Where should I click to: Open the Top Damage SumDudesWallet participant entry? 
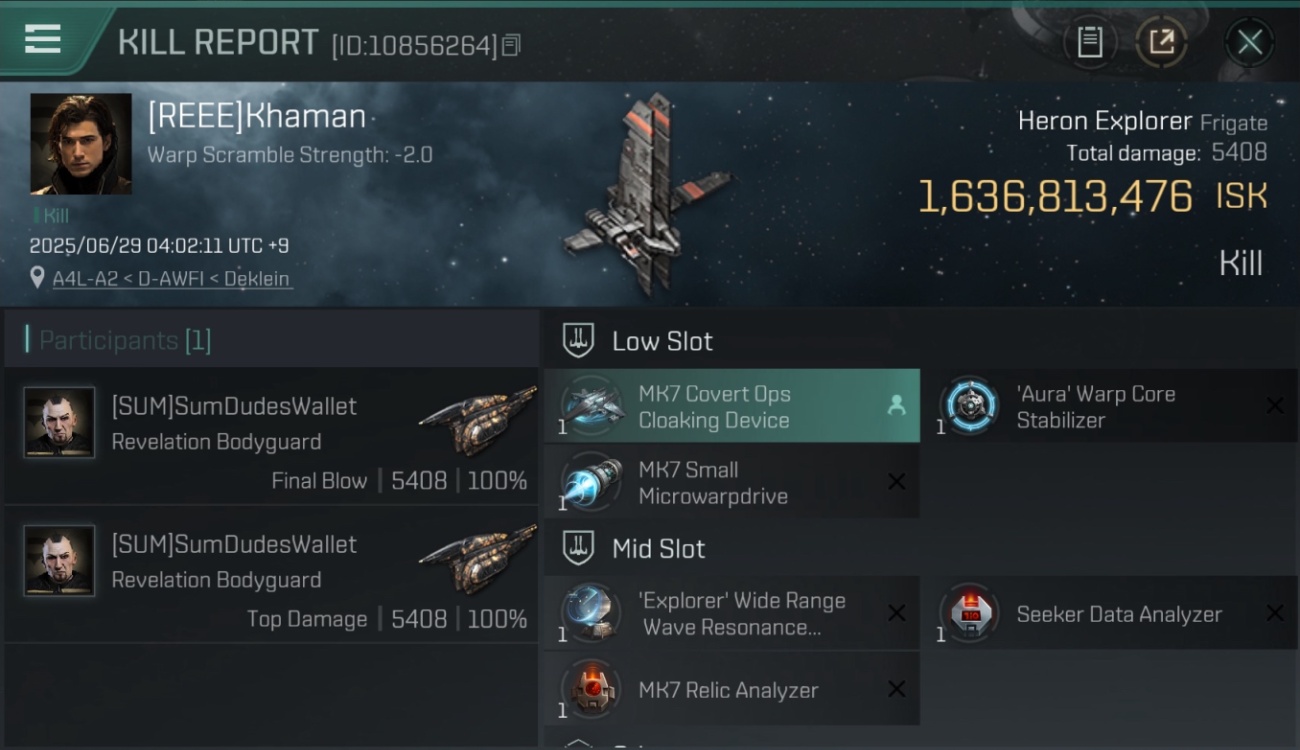point(271,574)
